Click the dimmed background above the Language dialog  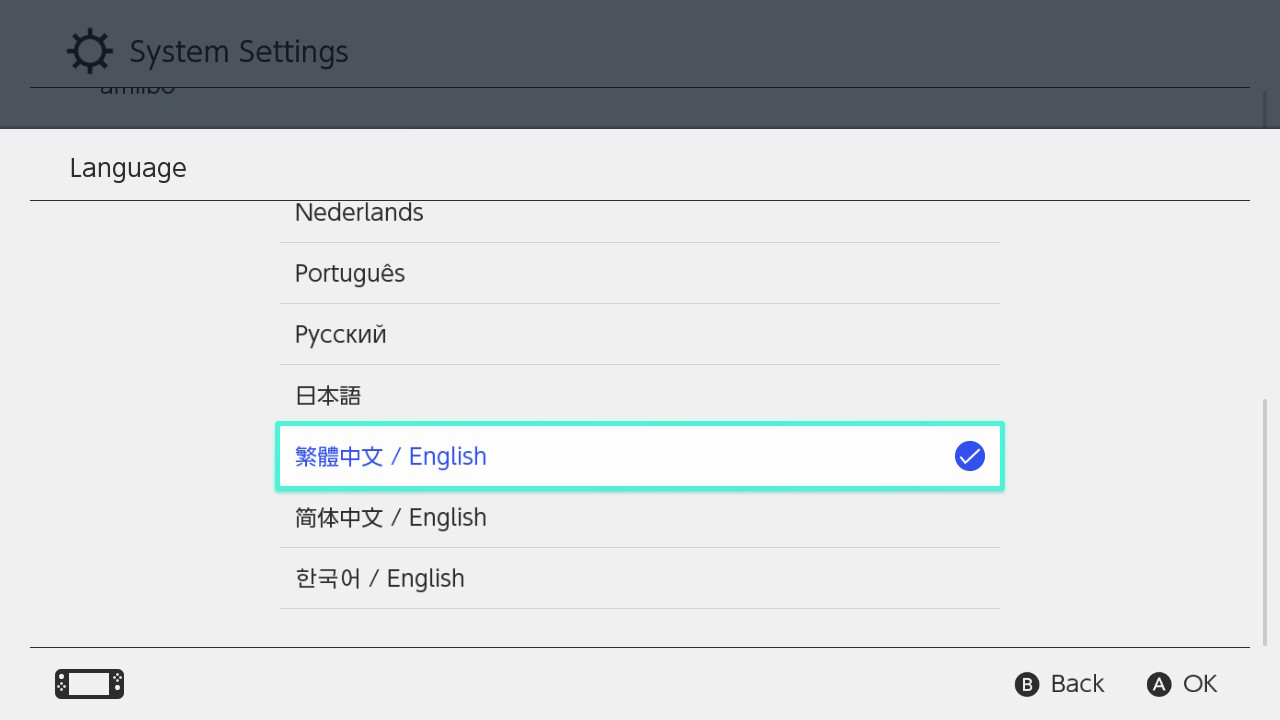click(x=700, y=50)
